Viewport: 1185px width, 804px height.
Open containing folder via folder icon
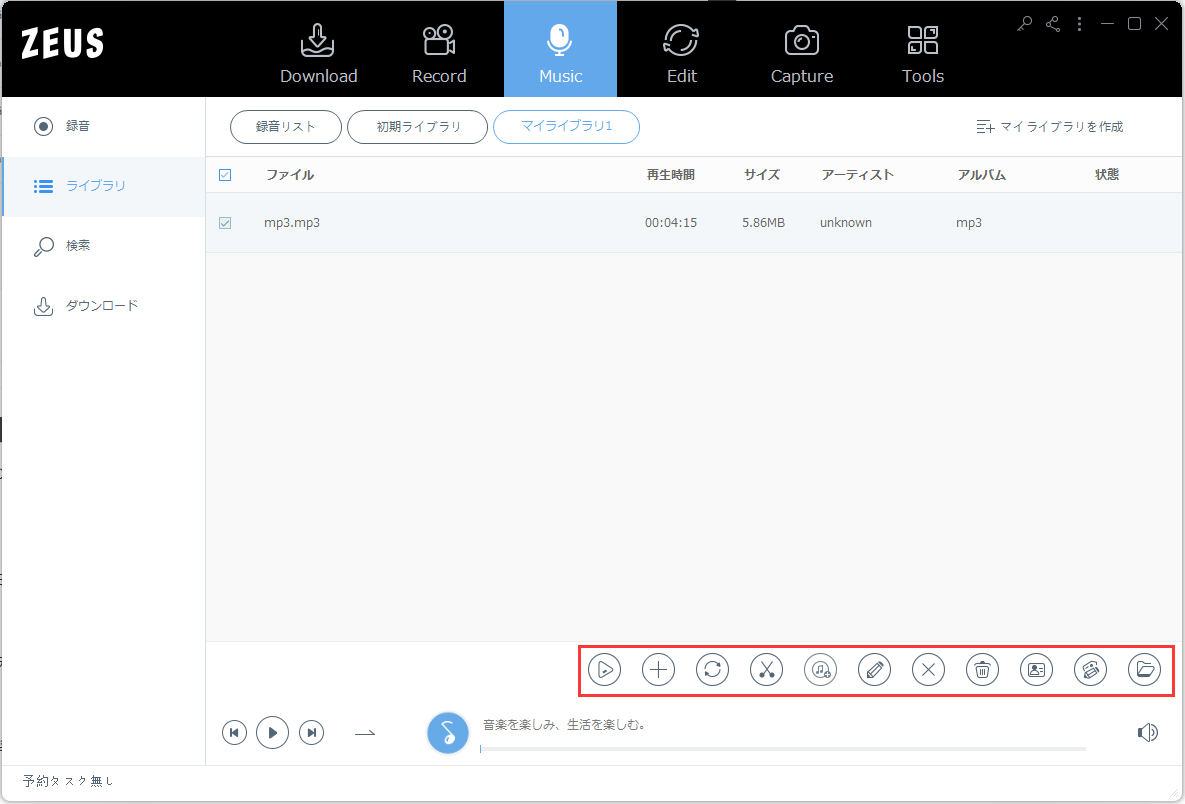pyautogui.click(x=1144, y=669)
